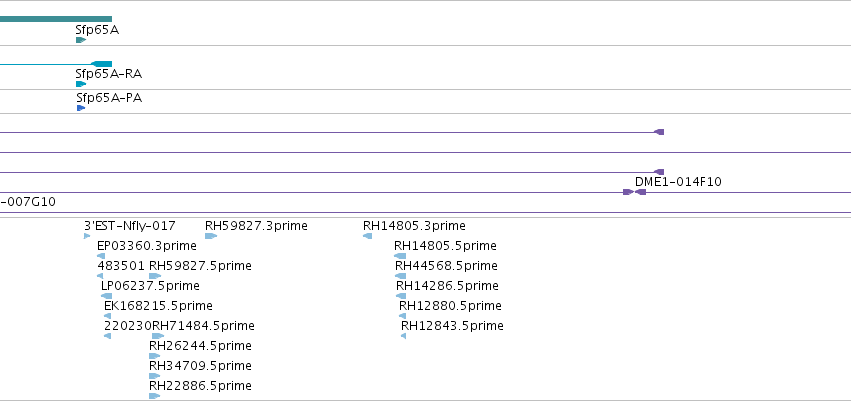Image resolution: width=851 pixels, height=401 pixels.
Task: Select the RH22886.5prime arrow glyph
Action: coord(155,396)
